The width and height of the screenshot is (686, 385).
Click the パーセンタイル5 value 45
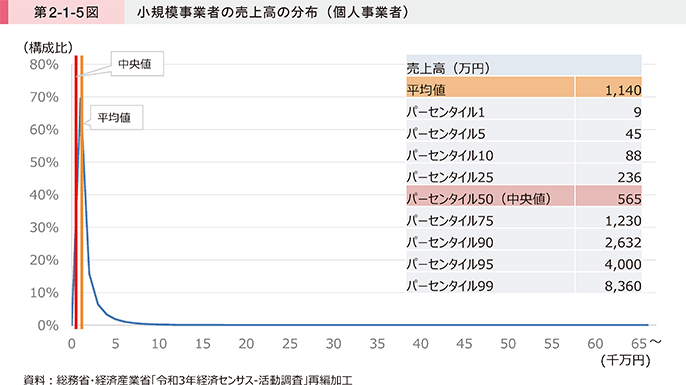click(634, 134)
